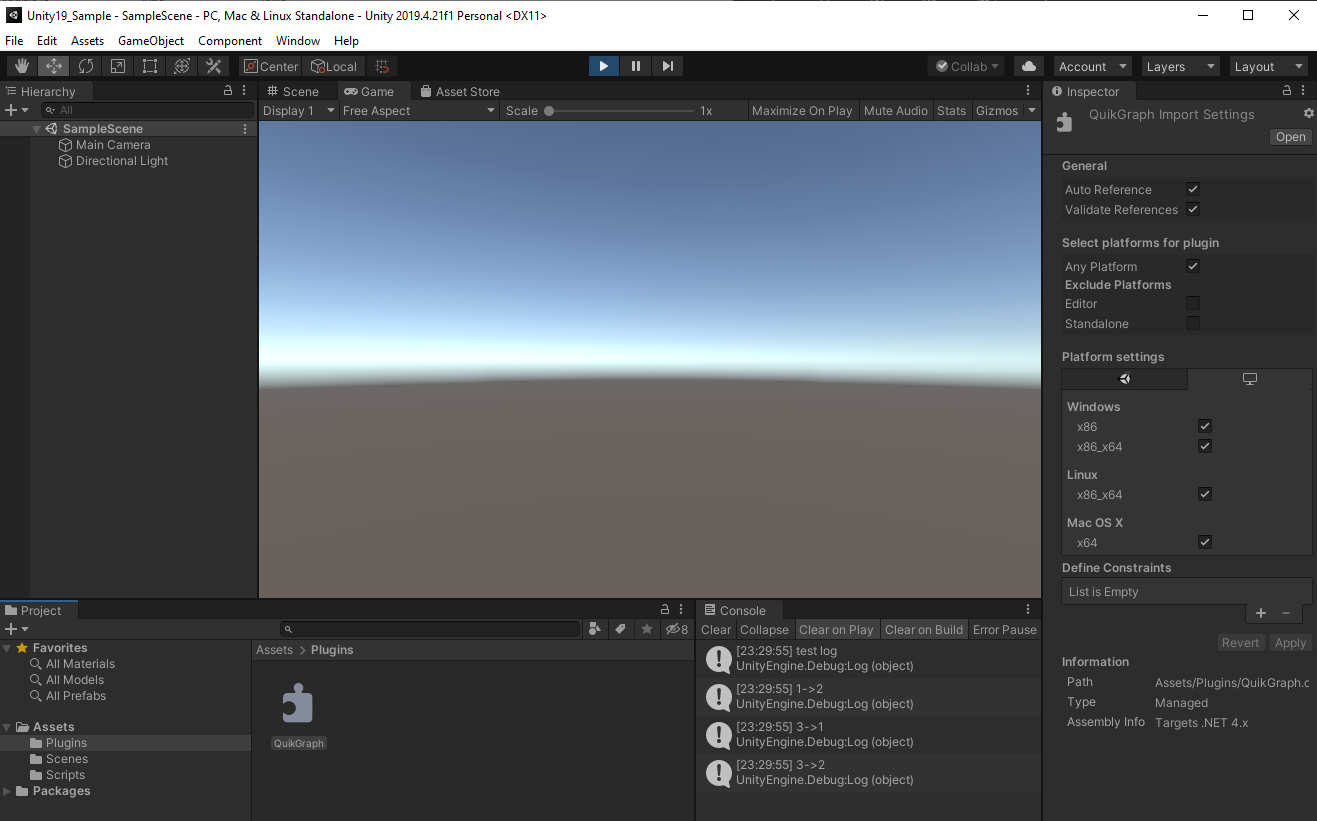Open the Free Aspect dropdown

418,111
